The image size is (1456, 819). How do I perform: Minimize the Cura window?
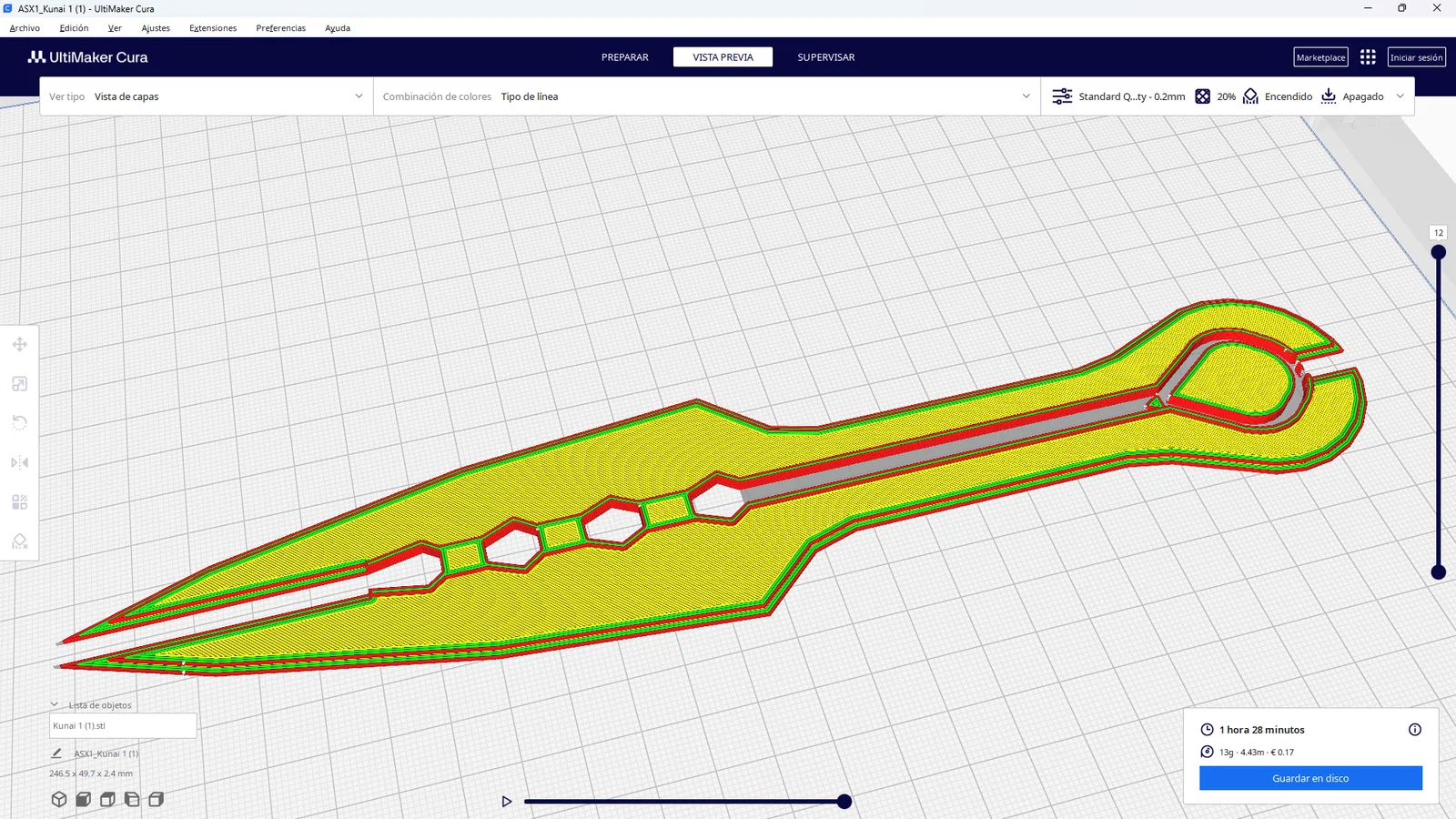tap(1368, 8)
